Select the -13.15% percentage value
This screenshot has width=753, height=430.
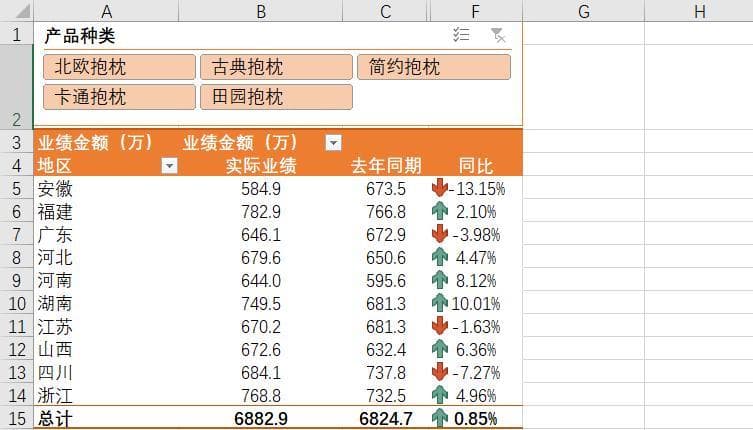[x=477, y=189]
